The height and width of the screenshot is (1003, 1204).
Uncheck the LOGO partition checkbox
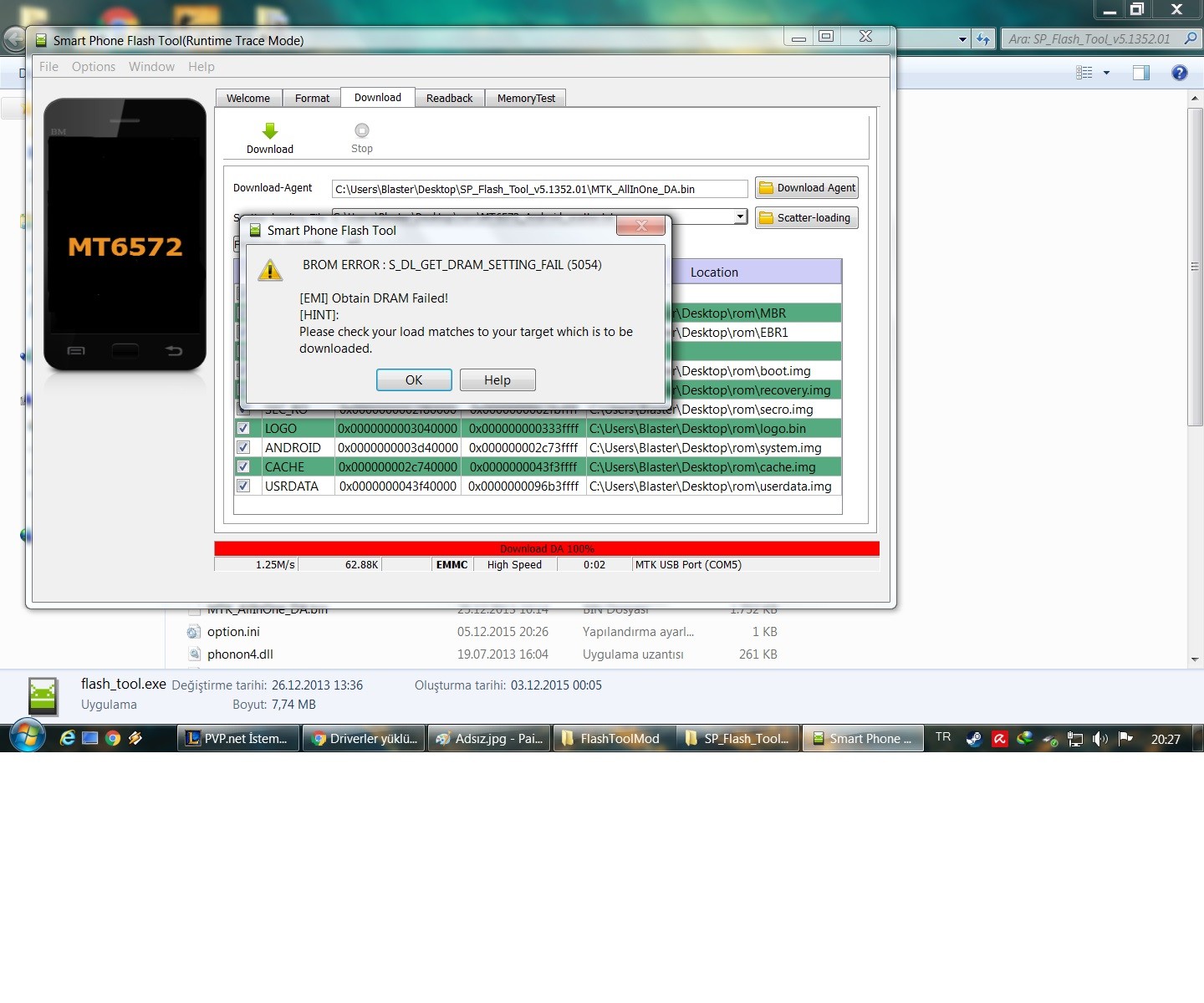click(x=243, y=428)
